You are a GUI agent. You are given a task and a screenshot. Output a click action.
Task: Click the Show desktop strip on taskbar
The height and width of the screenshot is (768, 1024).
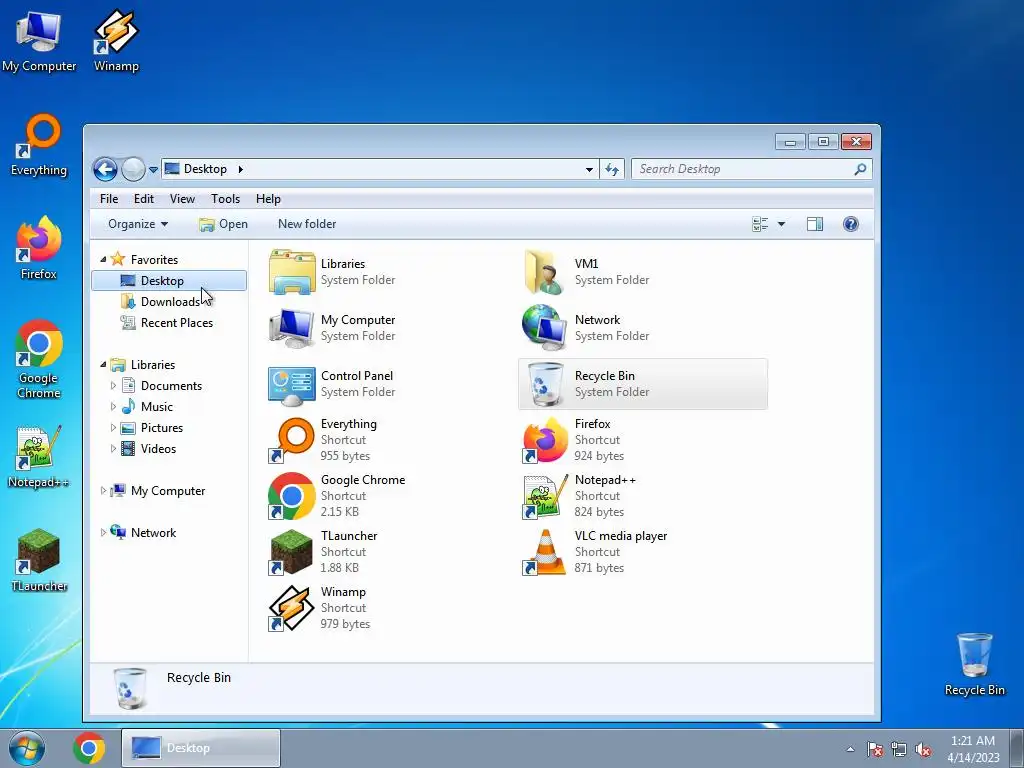[x=1017, y=748]
